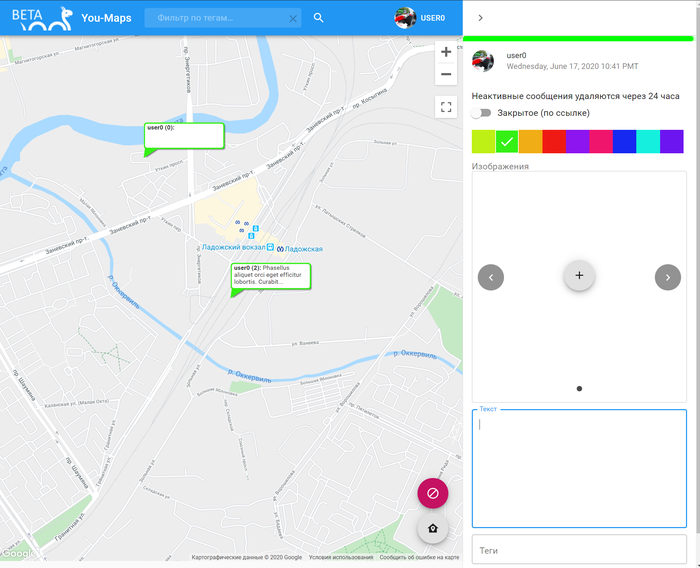Pick the orange color swatch

pos(530,142)
